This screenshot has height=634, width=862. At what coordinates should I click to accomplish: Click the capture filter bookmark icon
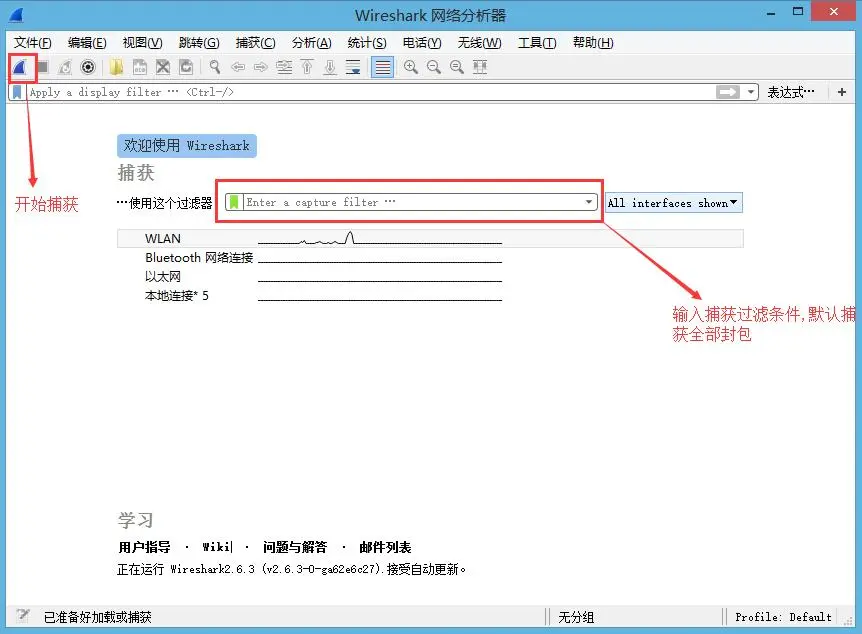234,202
